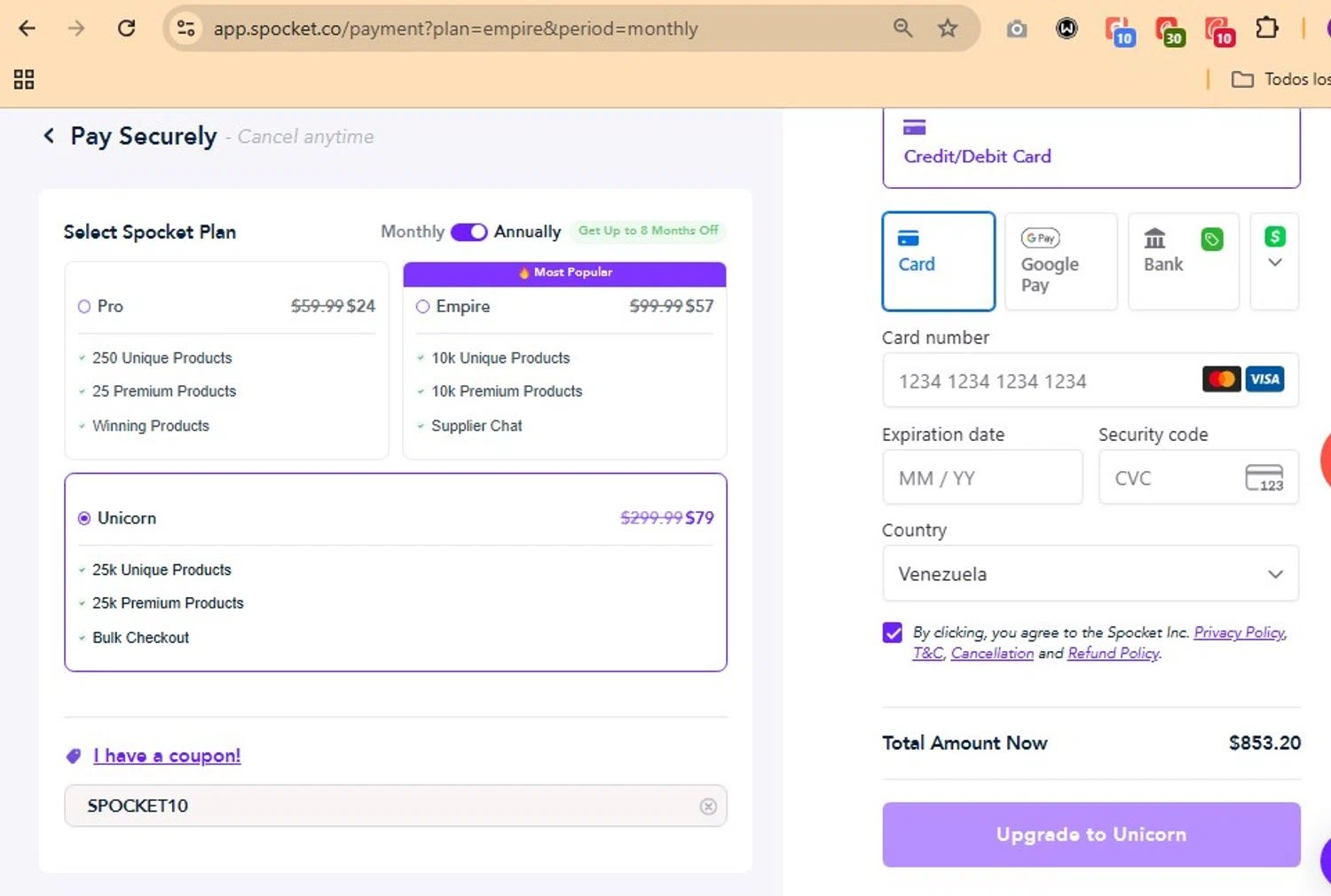Click the $853.20 total amount

(x=1264, y=743)
